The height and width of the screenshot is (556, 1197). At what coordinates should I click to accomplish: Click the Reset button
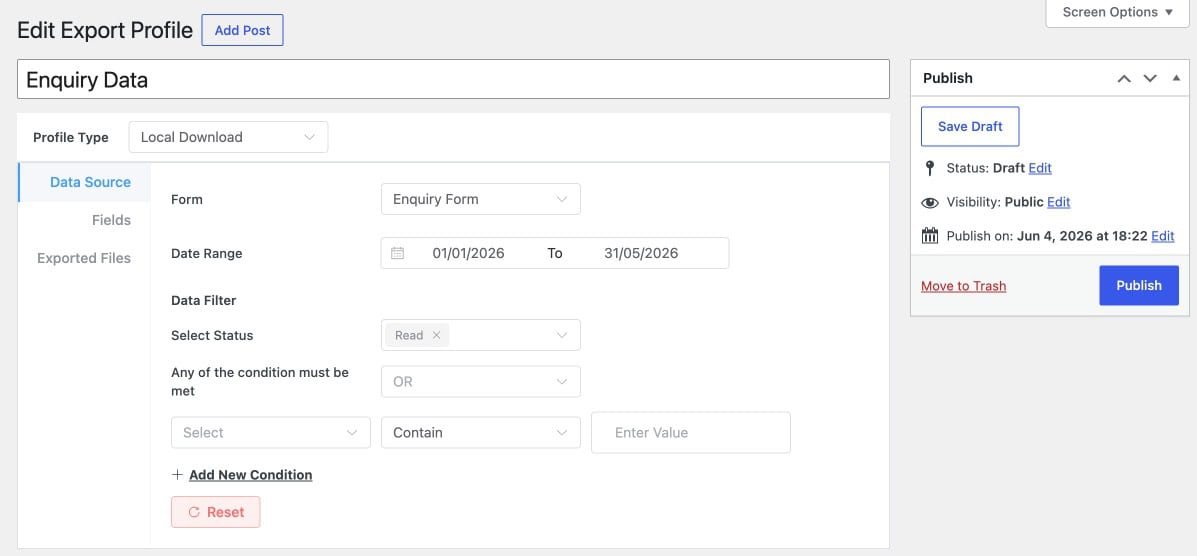click(216, 512)
